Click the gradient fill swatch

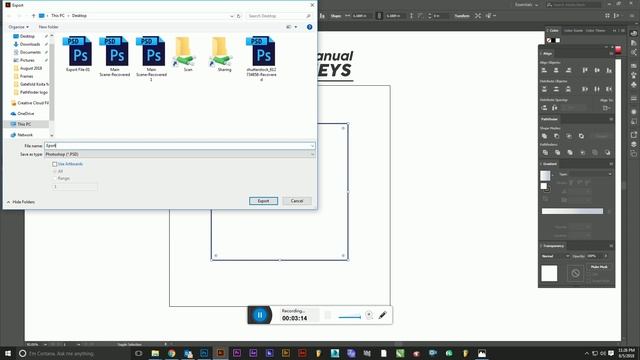pyautogui.click(x=545, y=176)
